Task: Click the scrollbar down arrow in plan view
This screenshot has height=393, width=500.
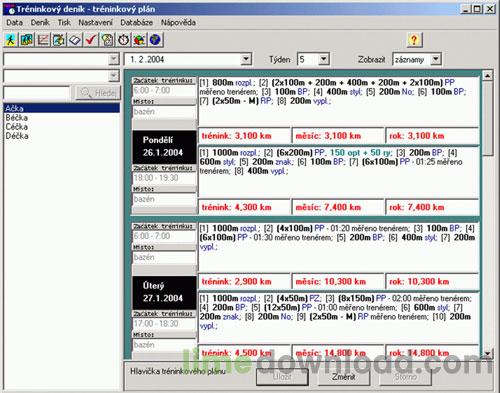Action: (x=488, y=353)
